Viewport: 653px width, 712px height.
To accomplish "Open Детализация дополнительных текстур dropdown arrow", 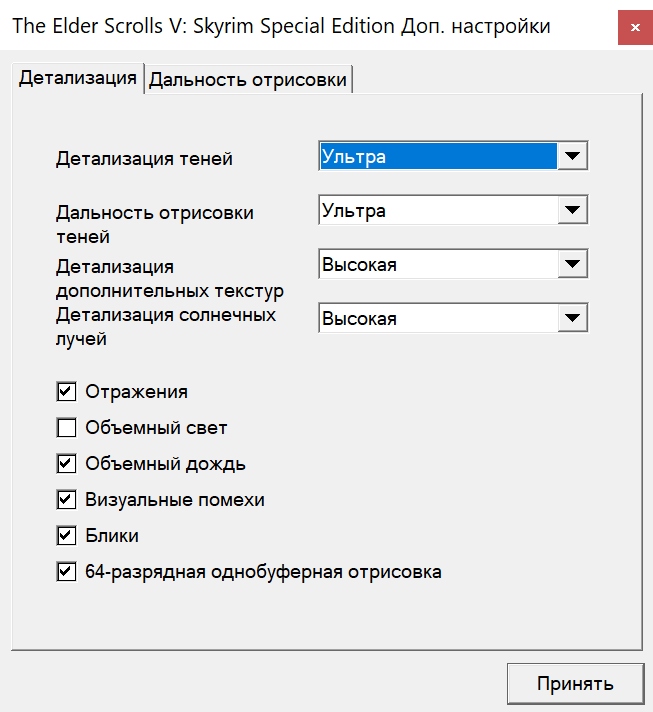I will [x=572, y=265].
